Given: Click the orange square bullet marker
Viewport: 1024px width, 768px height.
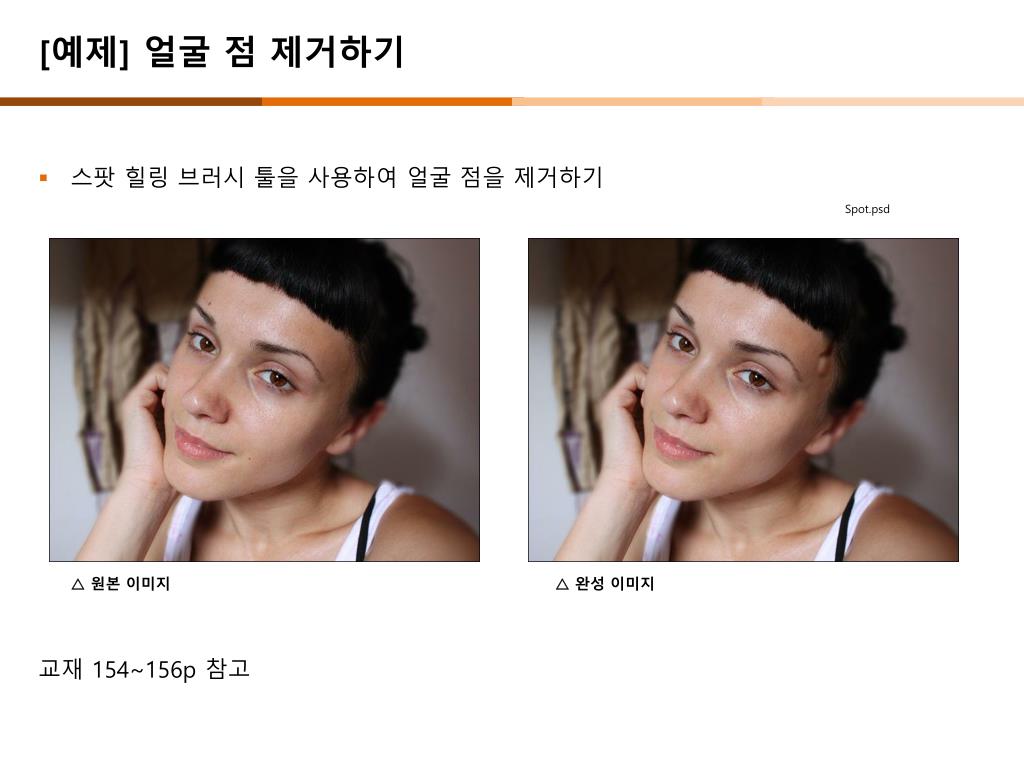Looking at the screenshot, I should point(44,178).
